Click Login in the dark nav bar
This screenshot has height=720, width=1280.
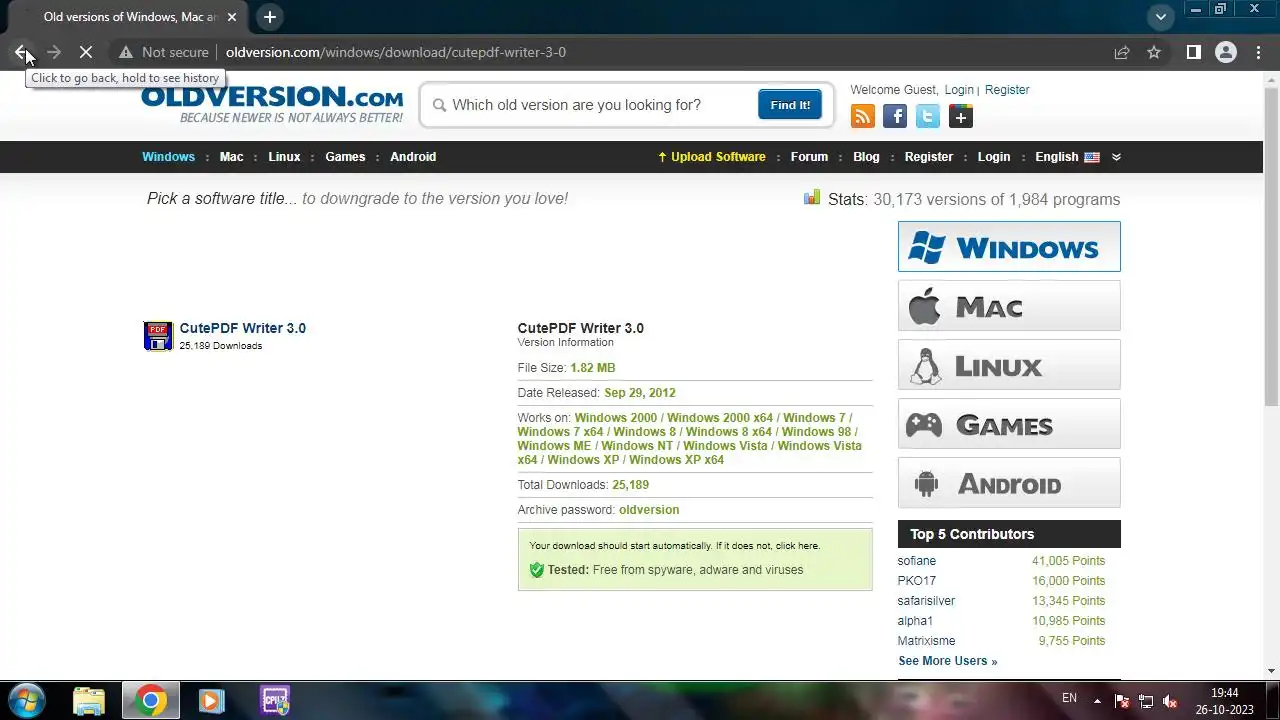click(x=994, y=157)
